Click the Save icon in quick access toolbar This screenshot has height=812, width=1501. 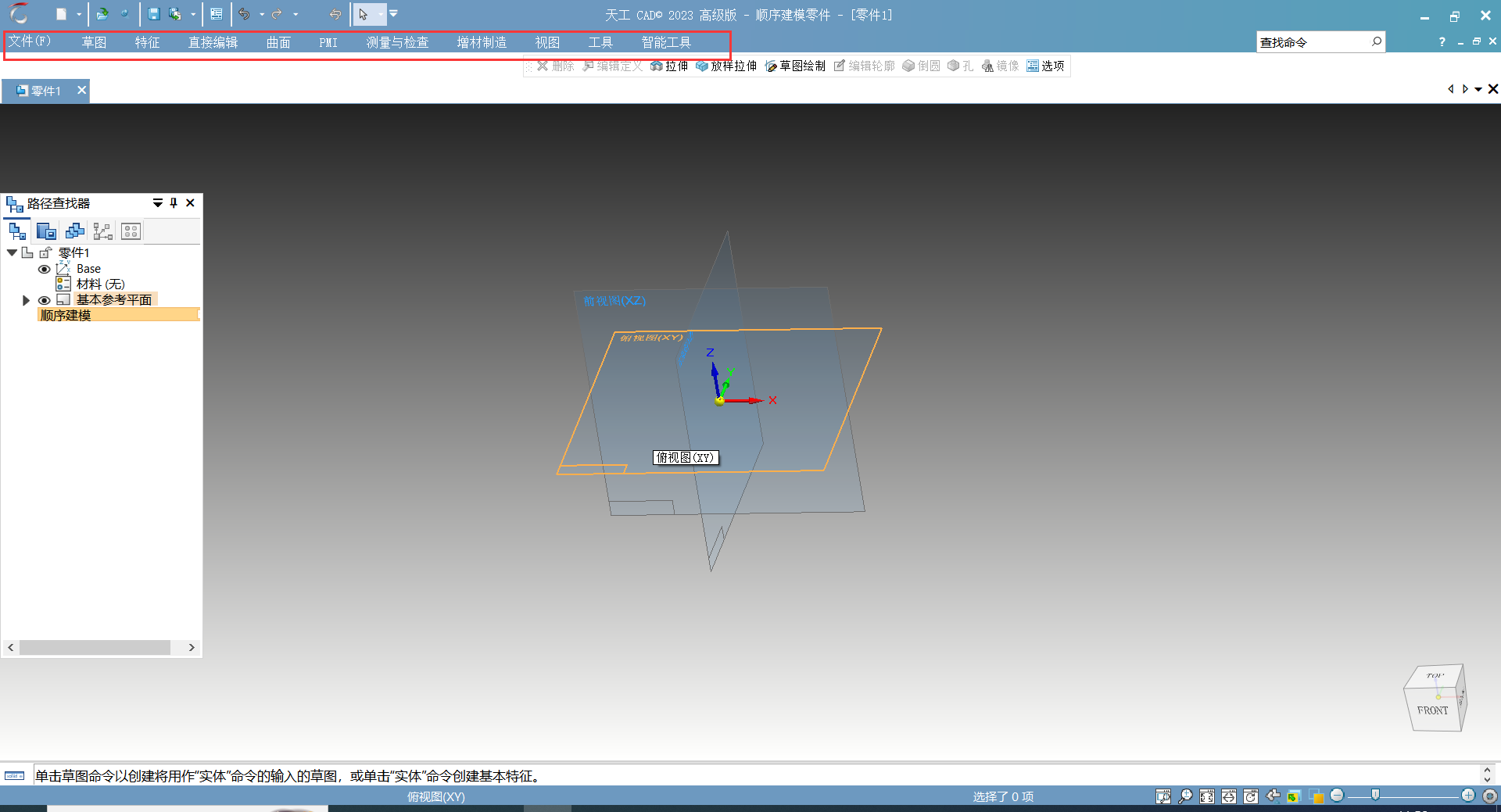154,14
